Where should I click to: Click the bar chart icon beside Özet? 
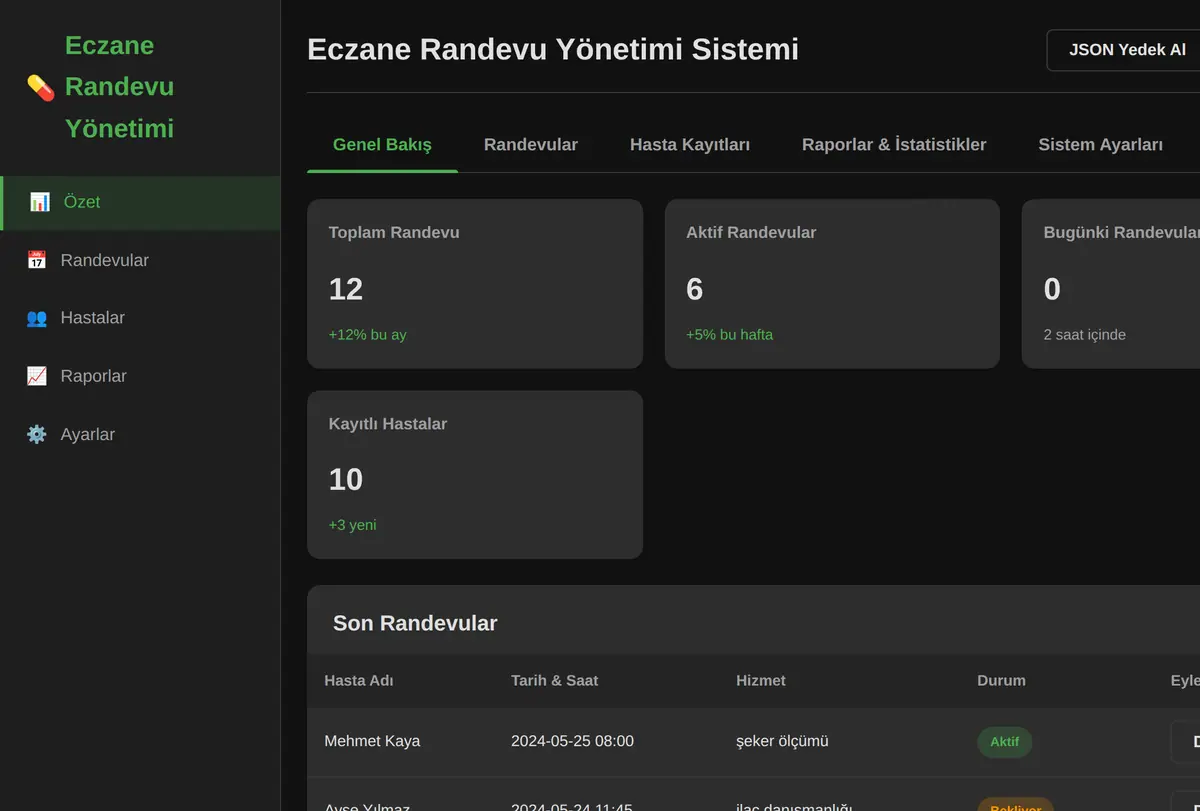40,202
